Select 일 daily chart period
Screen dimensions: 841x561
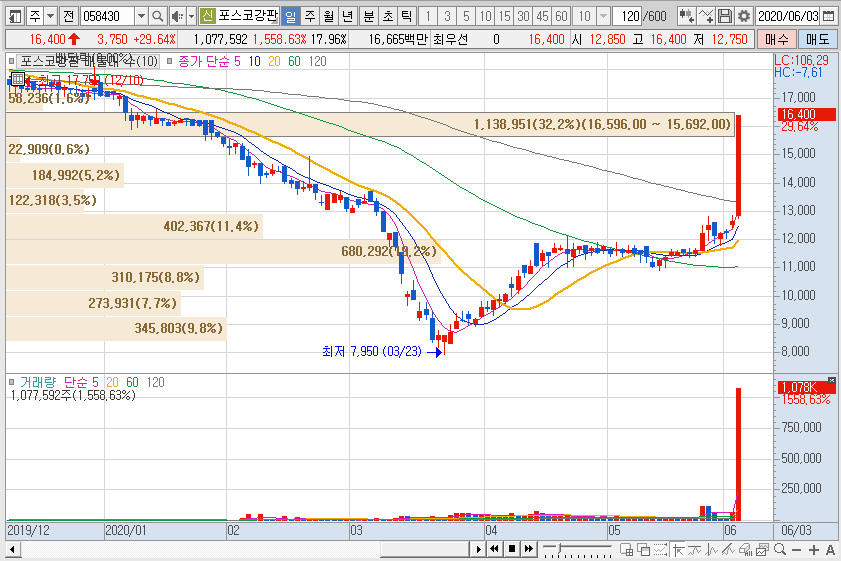290,16
